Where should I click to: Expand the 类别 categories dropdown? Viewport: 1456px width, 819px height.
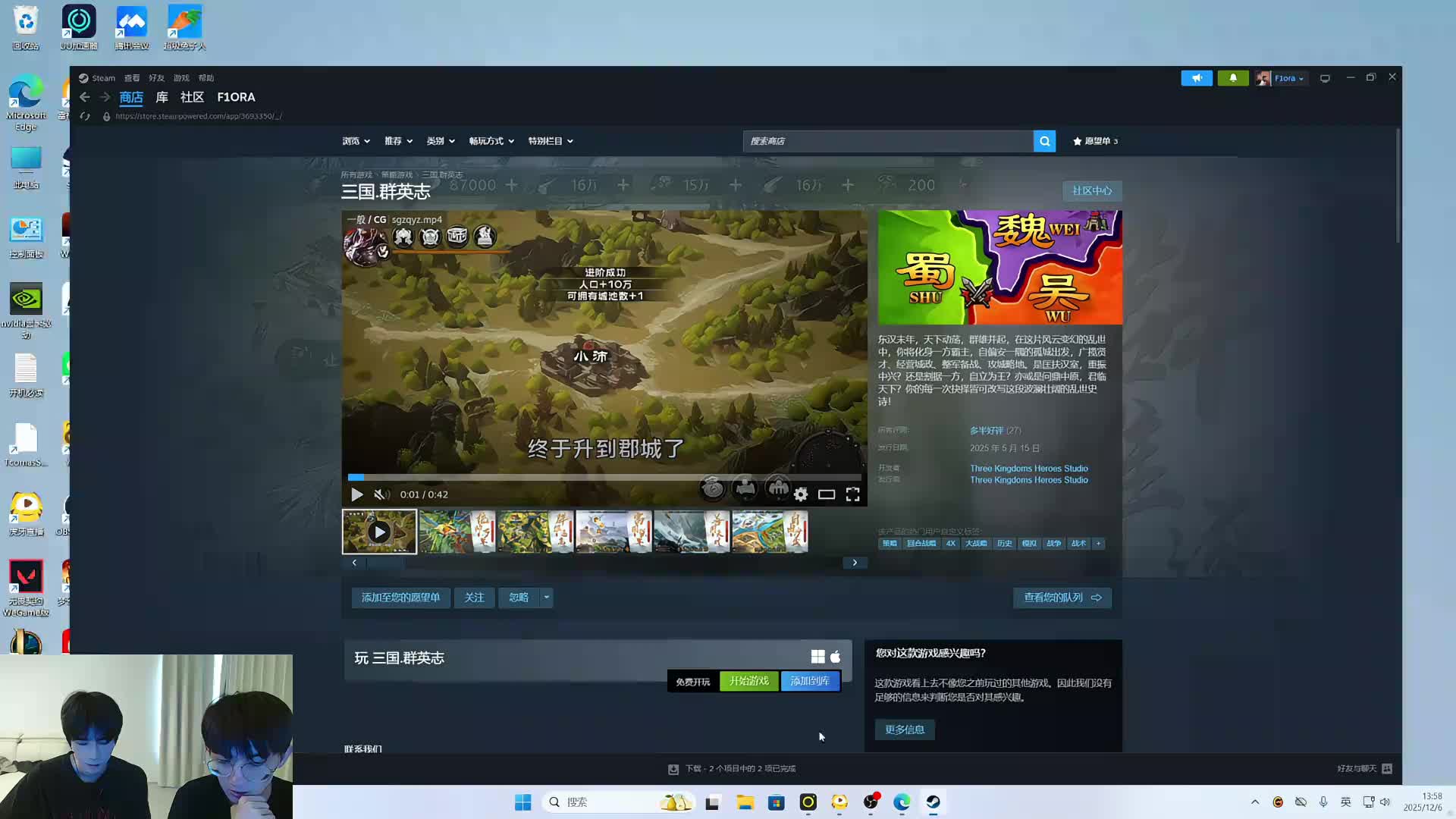[x=441, y=141]
